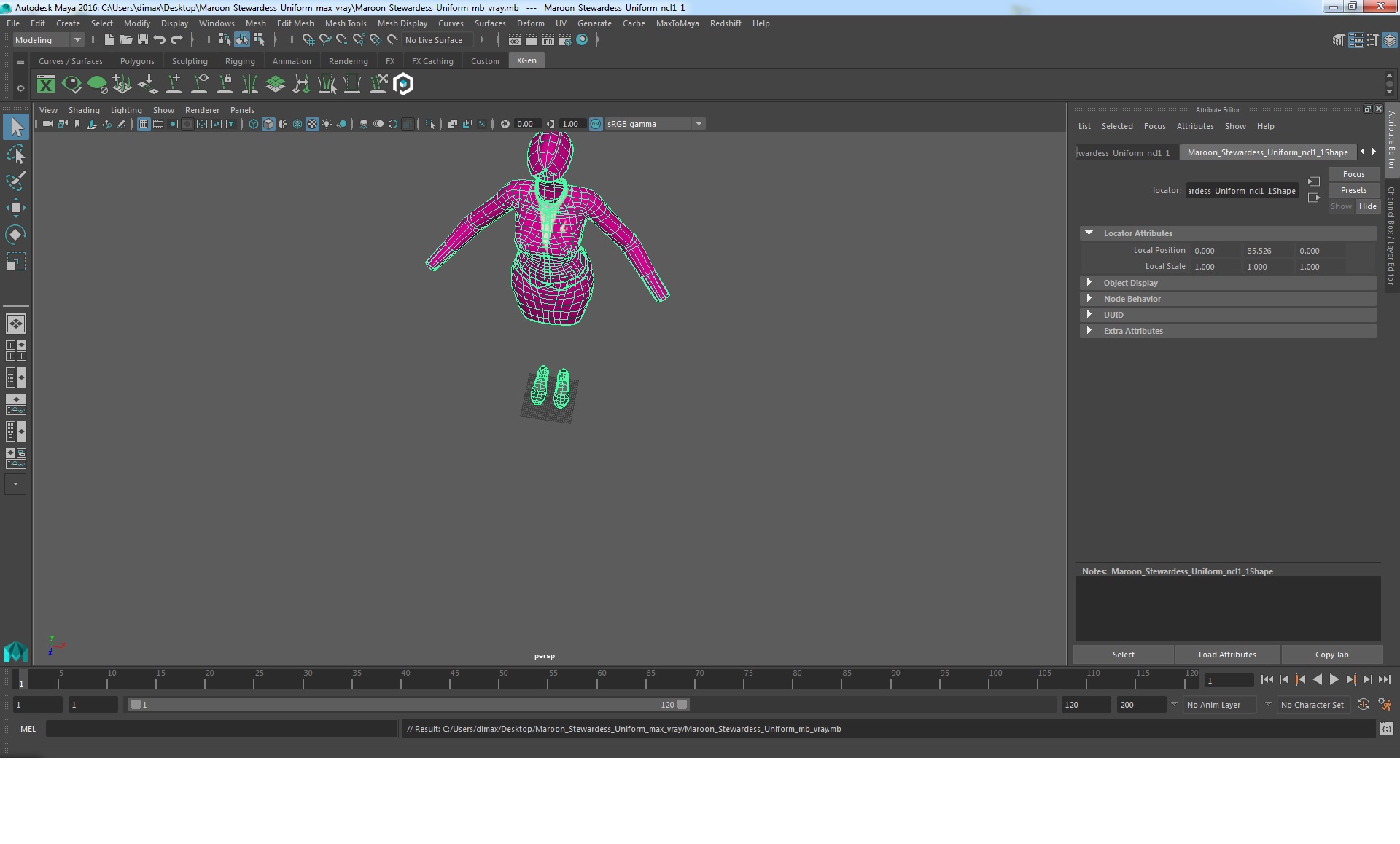The image size is (1400, 844).
Task: Select the Move tool in the toolbox
Action: [x=15, y=208]
